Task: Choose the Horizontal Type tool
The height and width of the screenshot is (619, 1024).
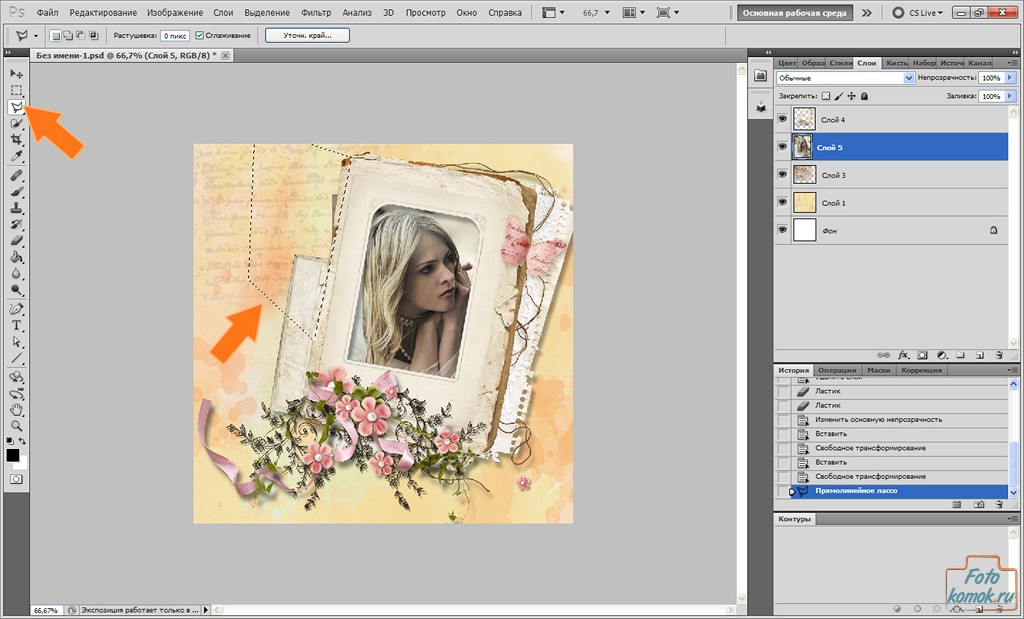Action: point(16,325)
